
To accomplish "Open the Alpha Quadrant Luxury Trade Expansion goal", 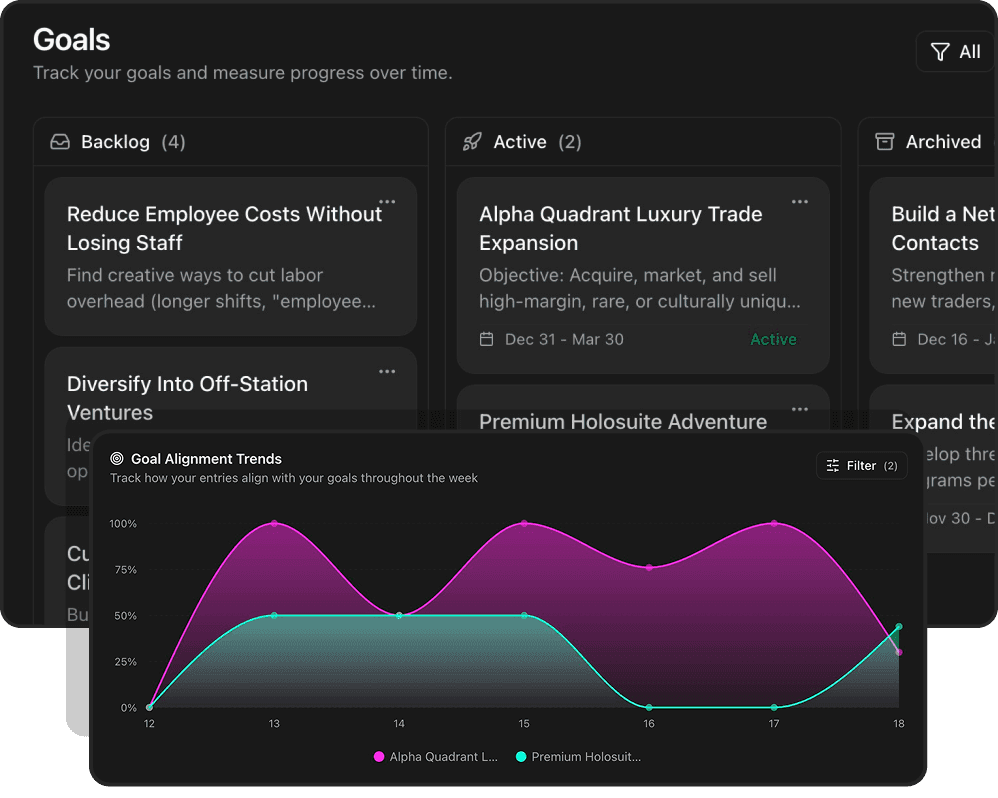I will point(620,228).
